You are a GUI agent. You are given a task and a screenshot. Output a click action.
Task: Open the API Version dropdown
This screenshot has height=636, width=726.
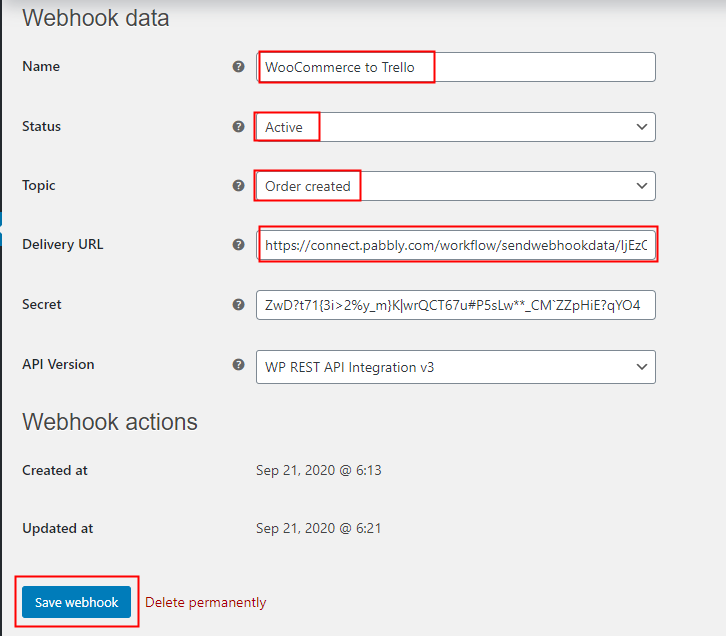(x=456, y=367)
